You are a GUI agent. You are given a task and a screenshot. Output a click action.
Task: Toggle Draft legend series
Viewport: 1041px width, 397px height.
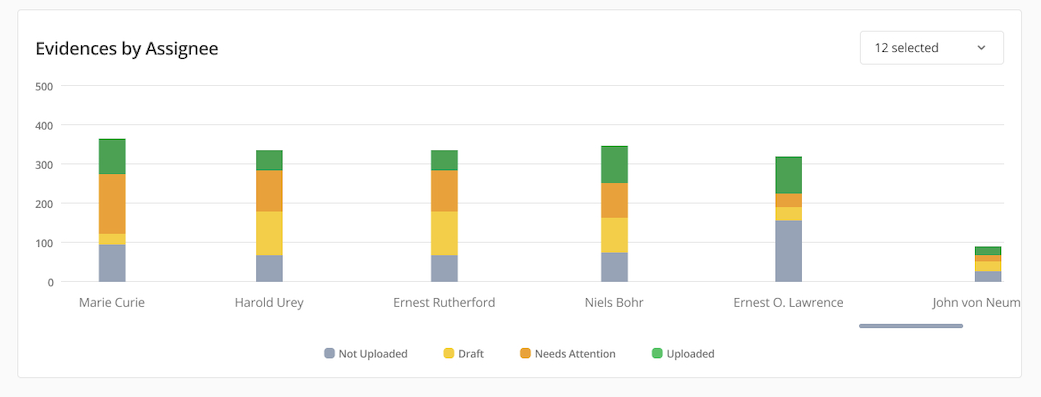[463, 354]
